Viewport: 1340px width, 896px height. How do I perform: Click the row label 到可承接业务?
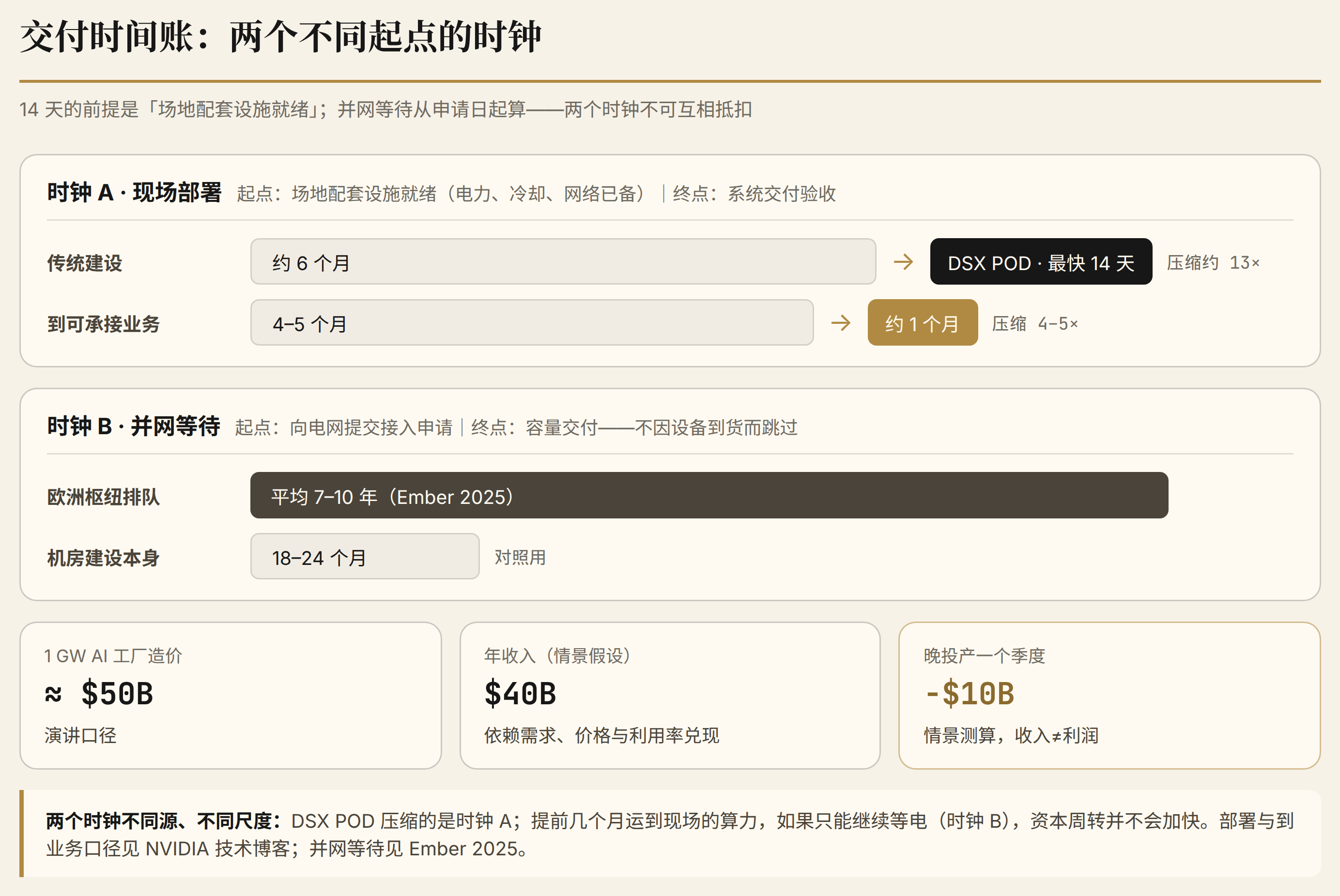(104, 324)
